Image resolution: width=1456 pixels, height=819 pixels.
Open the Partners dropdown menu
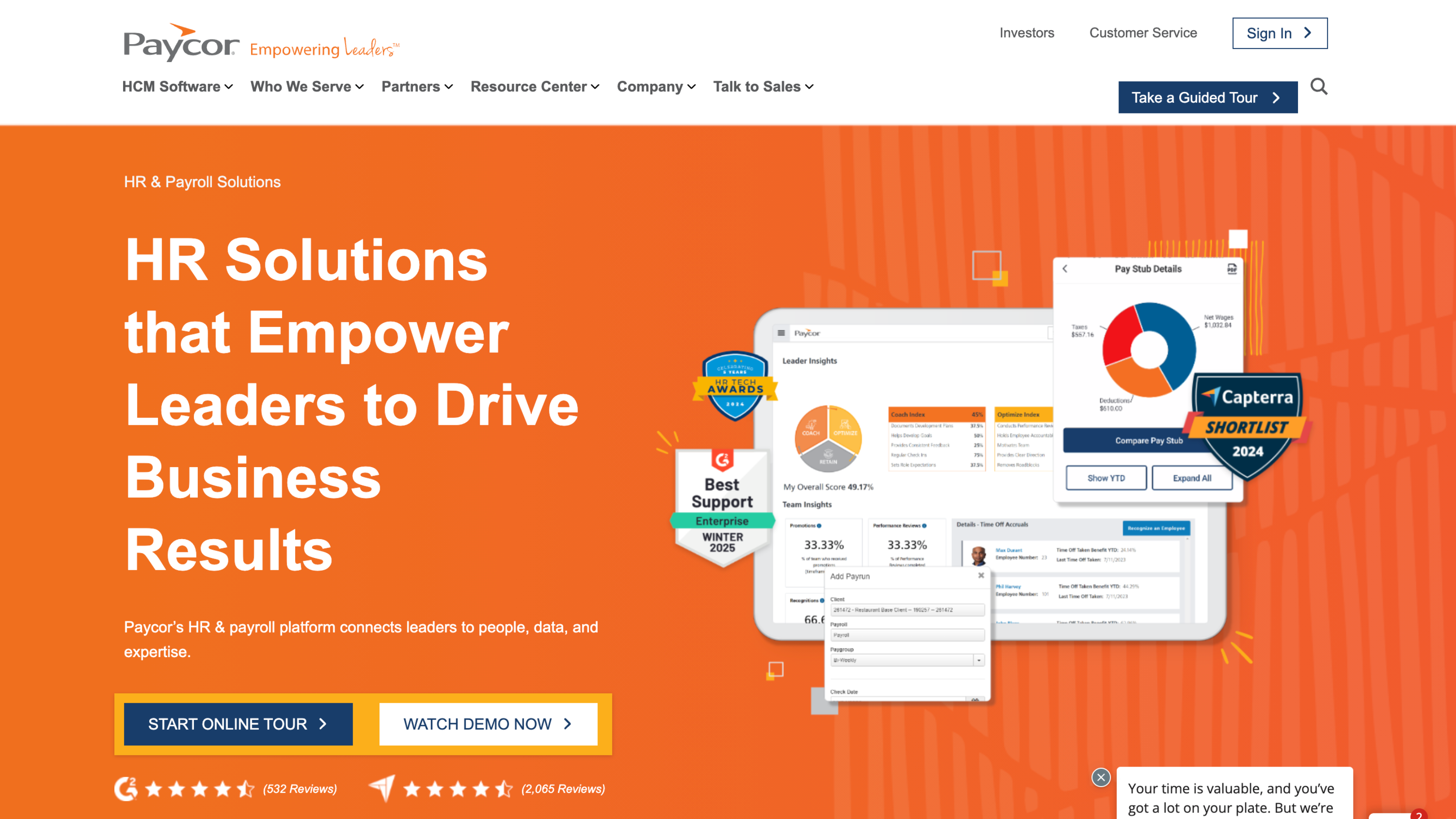point(414,86)
